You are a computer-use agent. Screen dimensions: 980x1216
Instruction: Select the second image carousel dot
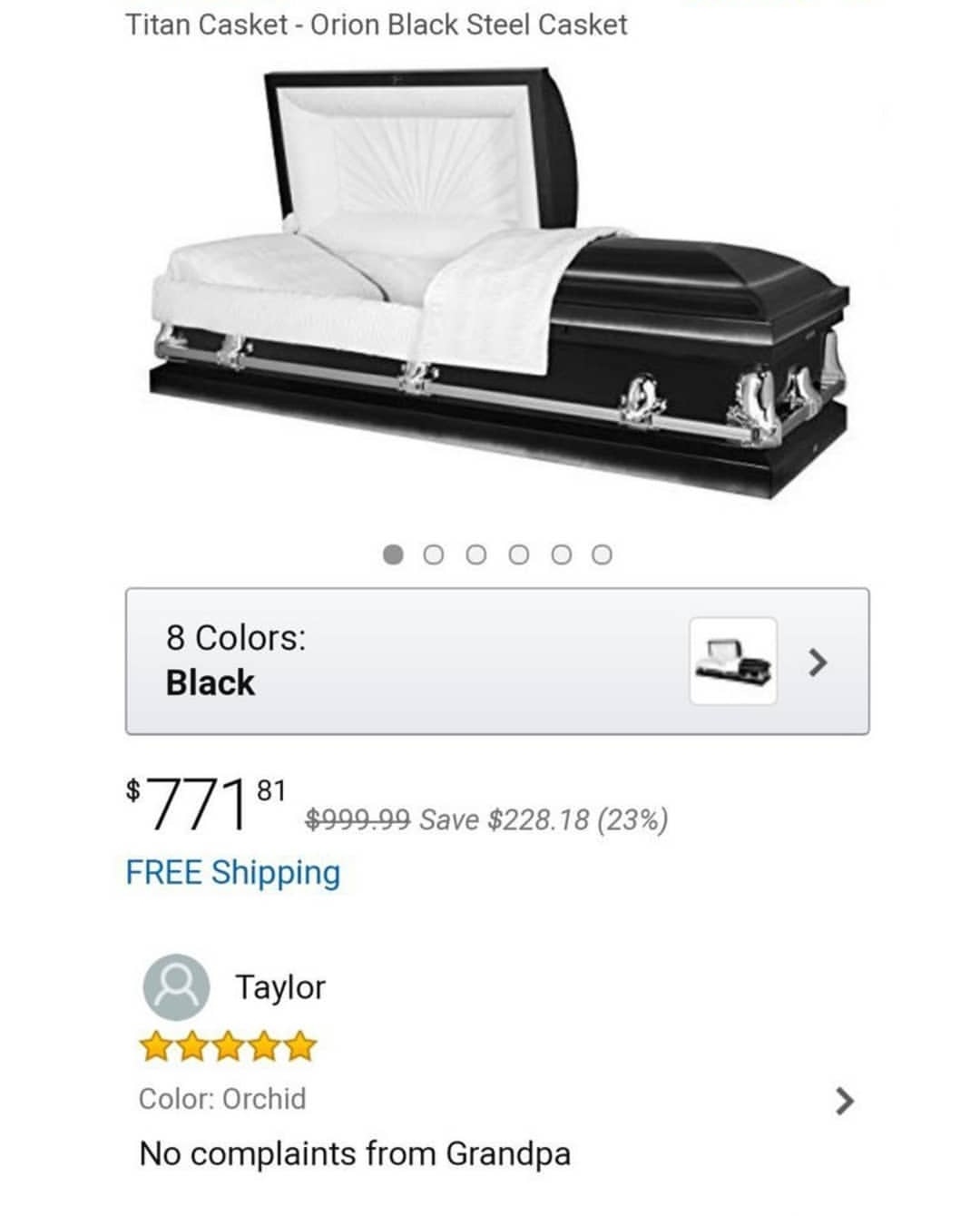tap(435, 554)
